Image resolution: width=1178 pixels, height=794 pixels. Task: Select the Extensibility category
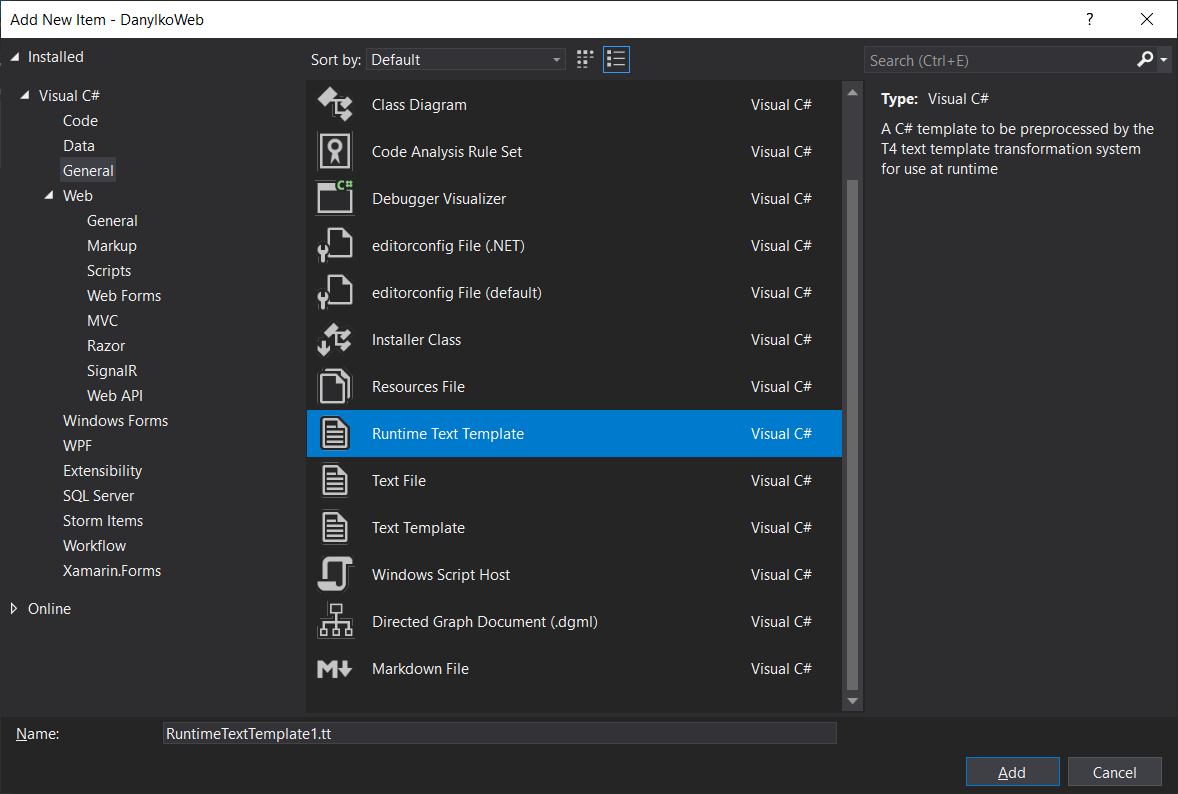[x=102, y=471]
